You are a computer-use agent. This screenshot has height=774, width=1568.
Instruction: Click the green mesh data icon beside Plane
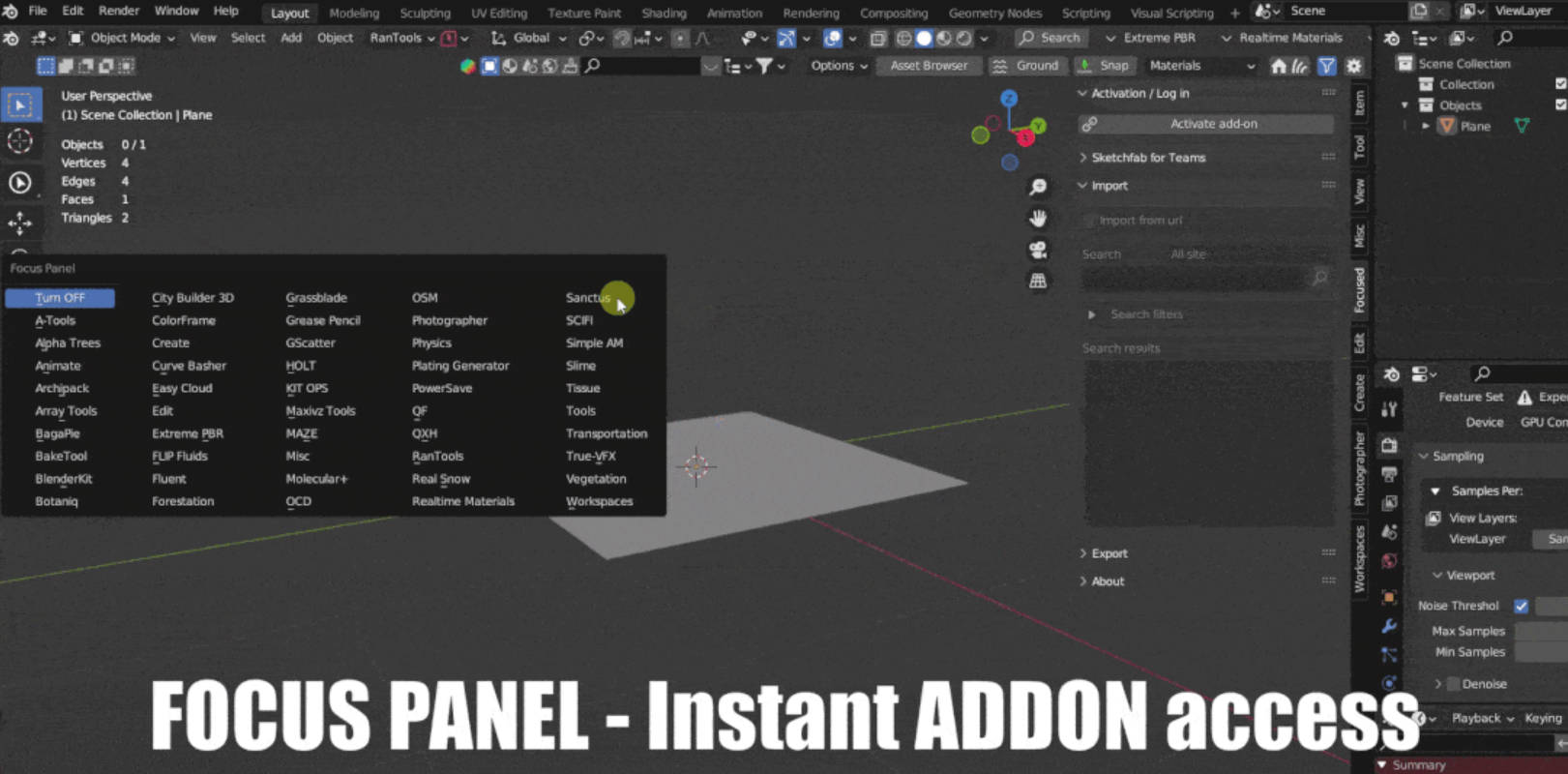coord(1522,126)
